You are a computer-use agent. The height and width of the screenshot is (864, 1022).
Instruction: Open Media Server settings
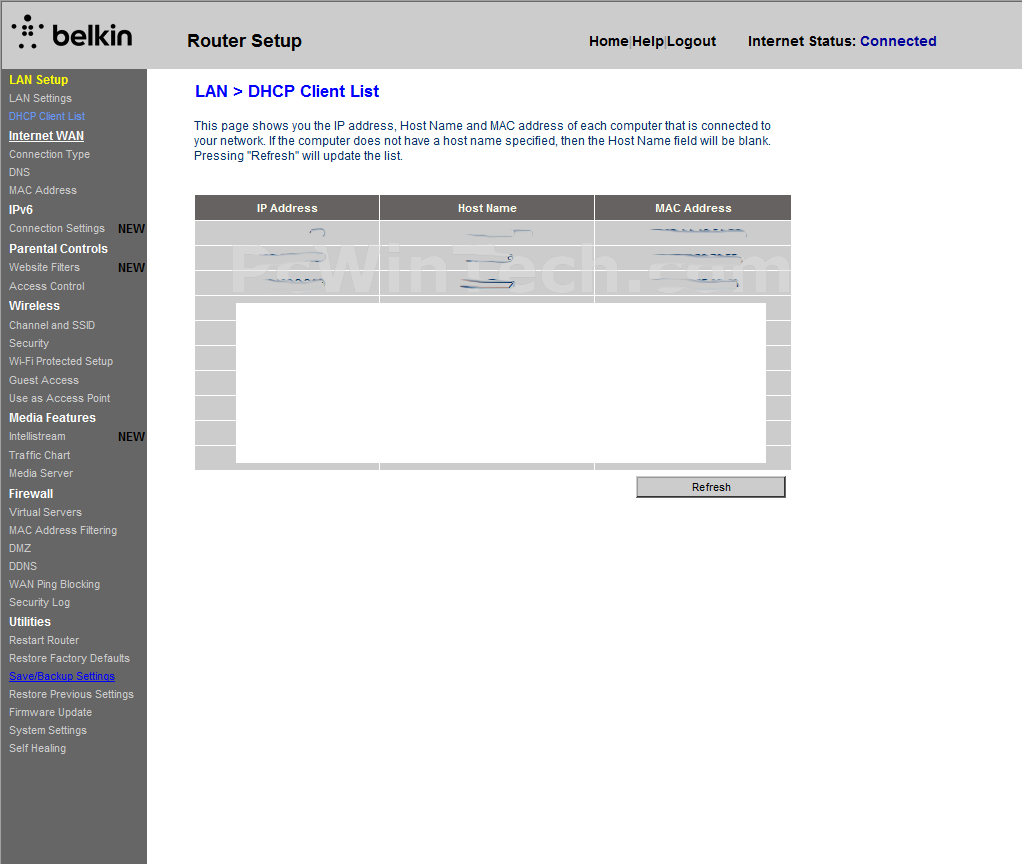tap(41, 473)
